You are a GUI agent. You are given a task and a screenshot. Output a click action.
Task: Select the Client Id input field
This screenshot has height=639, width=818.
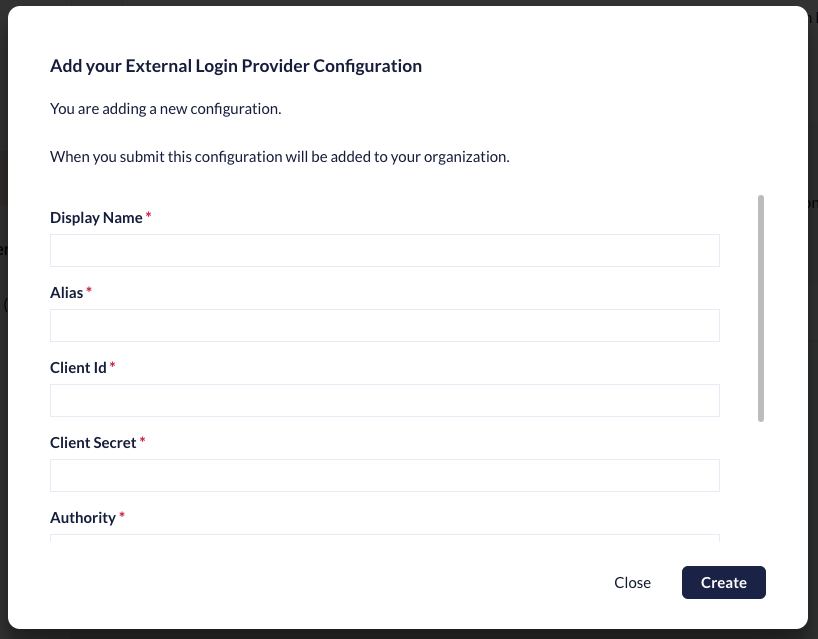385,401
